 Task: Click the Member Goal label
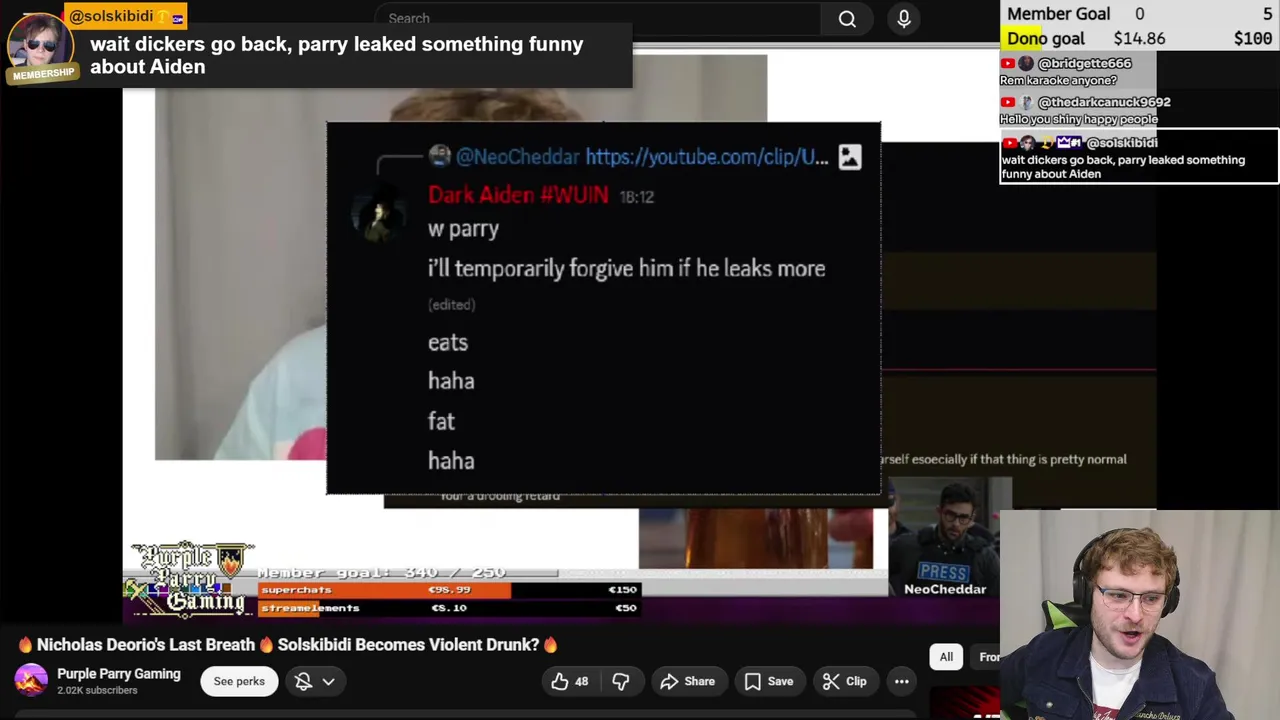click(x=1059, y=14)
